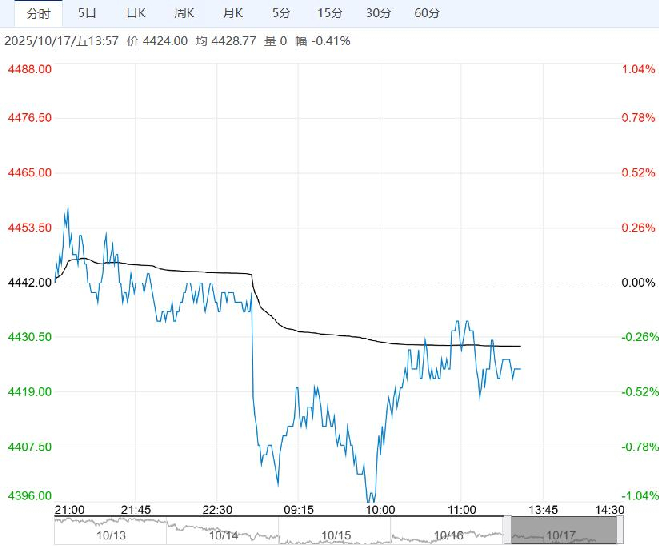Click the black average price line
This screenshot has height=546, width=659.
200,271
